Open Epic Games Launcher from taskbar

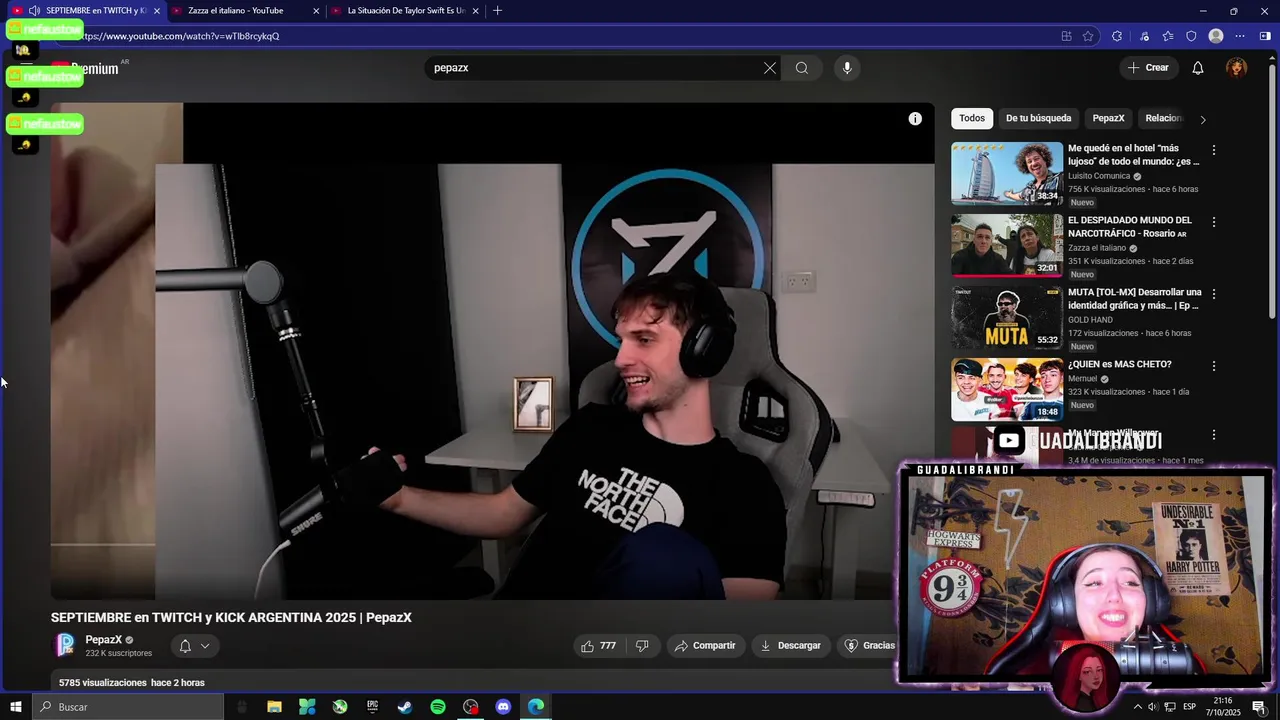pyautogui.click(x=372, y=707)
